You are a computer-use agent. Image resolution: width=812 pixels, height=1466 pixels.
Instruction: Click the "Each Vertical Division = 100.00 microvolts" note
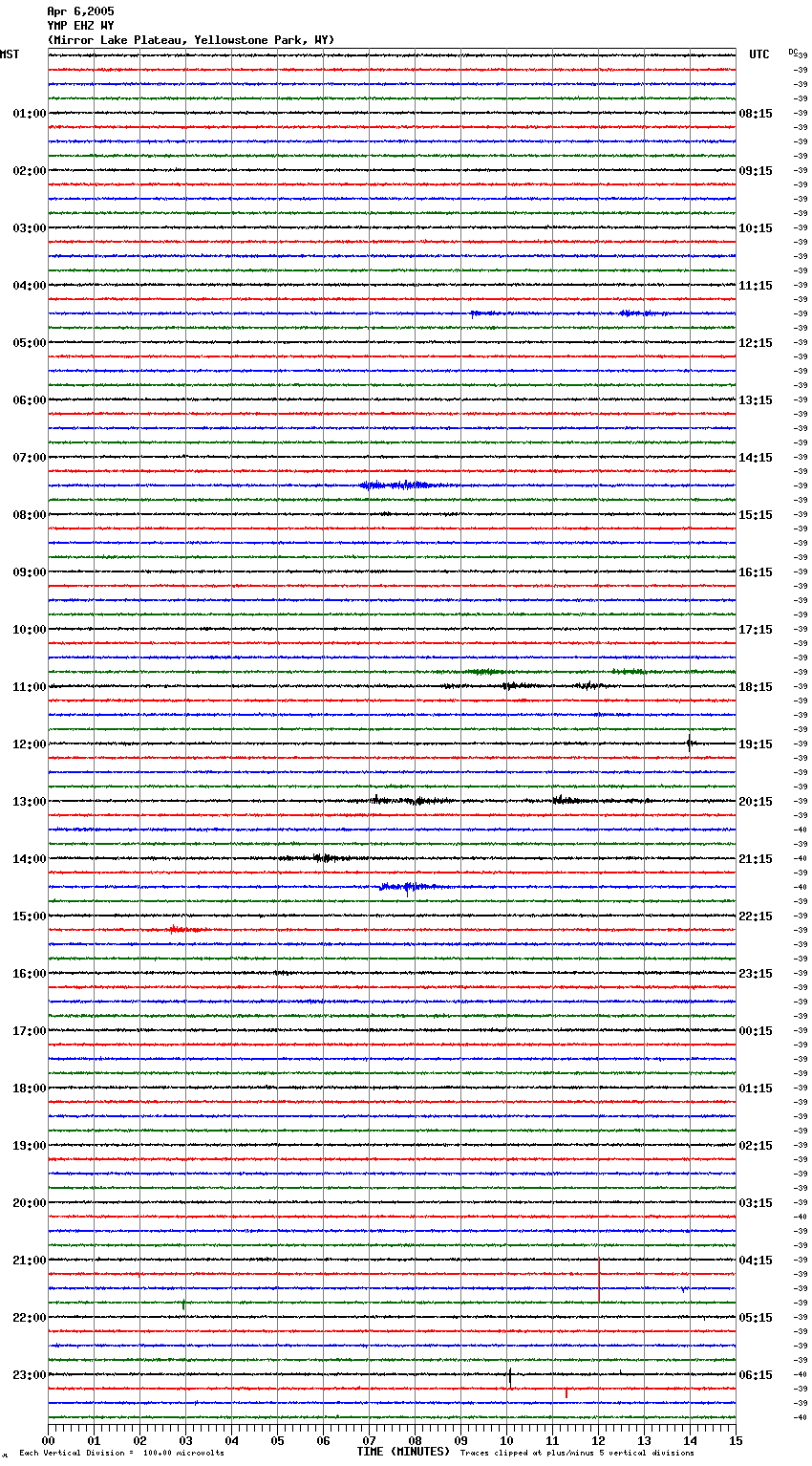click(x=121, y=1454)
